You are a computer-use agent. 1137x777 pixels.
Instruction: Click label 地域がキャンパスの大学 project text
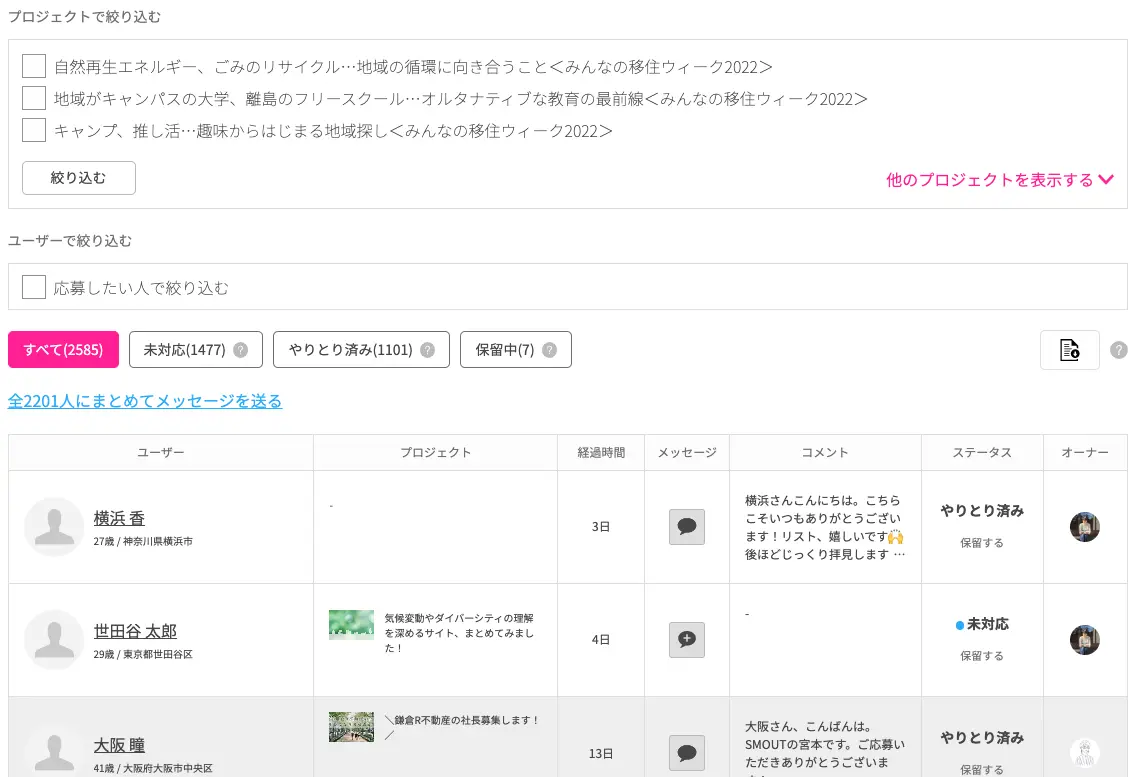point(460,99)
